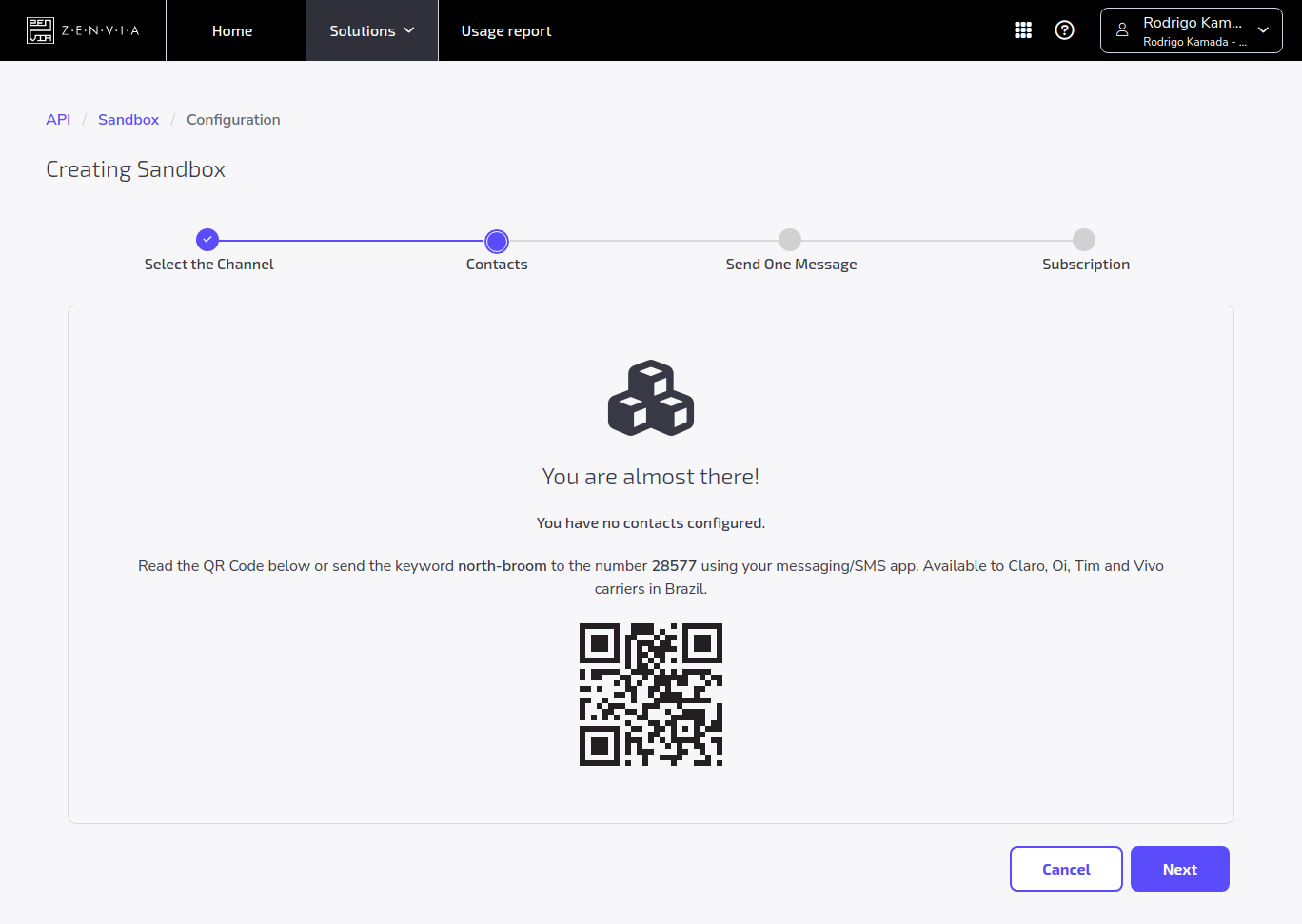Open the help question-mark icon
Viewport: 1302px width, 924px height.
(1064, 29)
